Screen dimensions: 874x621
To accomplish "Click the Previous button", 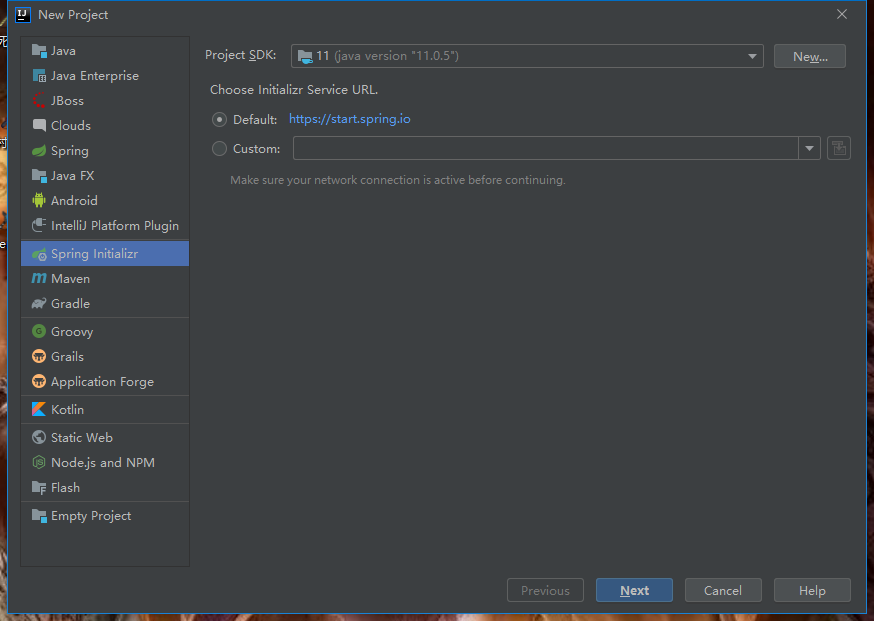I will pos(545,590).
